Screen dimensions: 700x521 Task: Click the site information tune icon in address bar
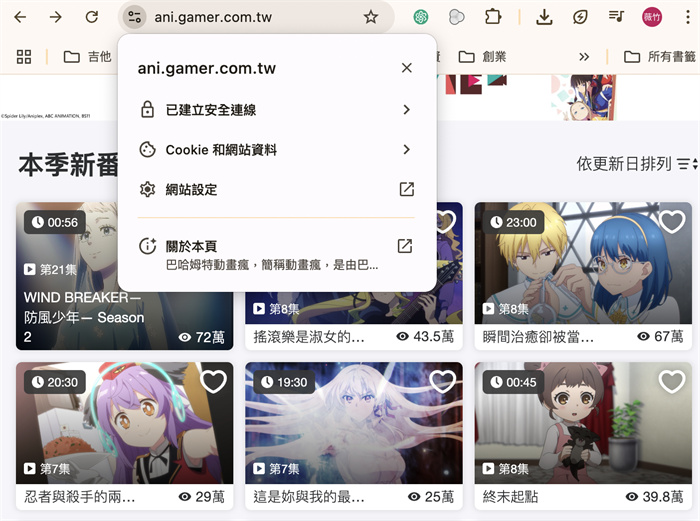click(x=134, y=17)
